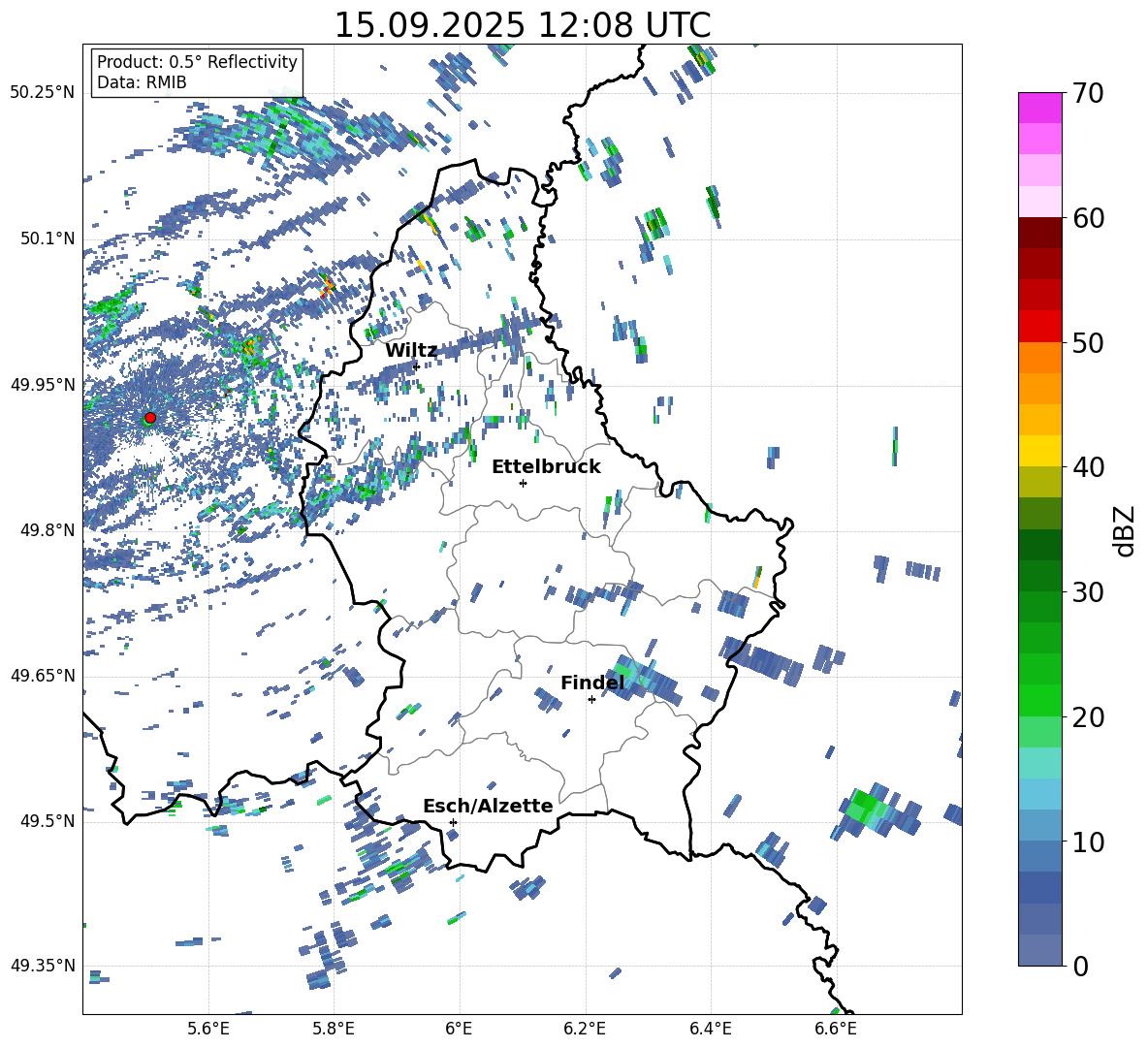
Task: Click the 0 tick on colorbar
Action: 1080,966
